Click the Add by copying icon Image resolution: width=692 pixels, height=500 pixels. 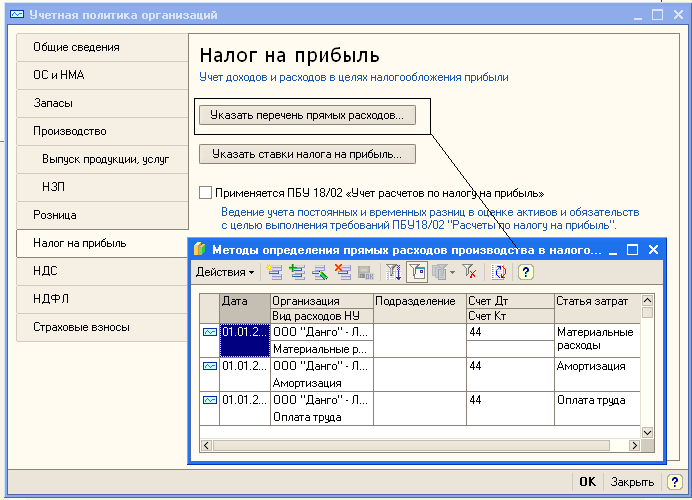click(297, 272)
